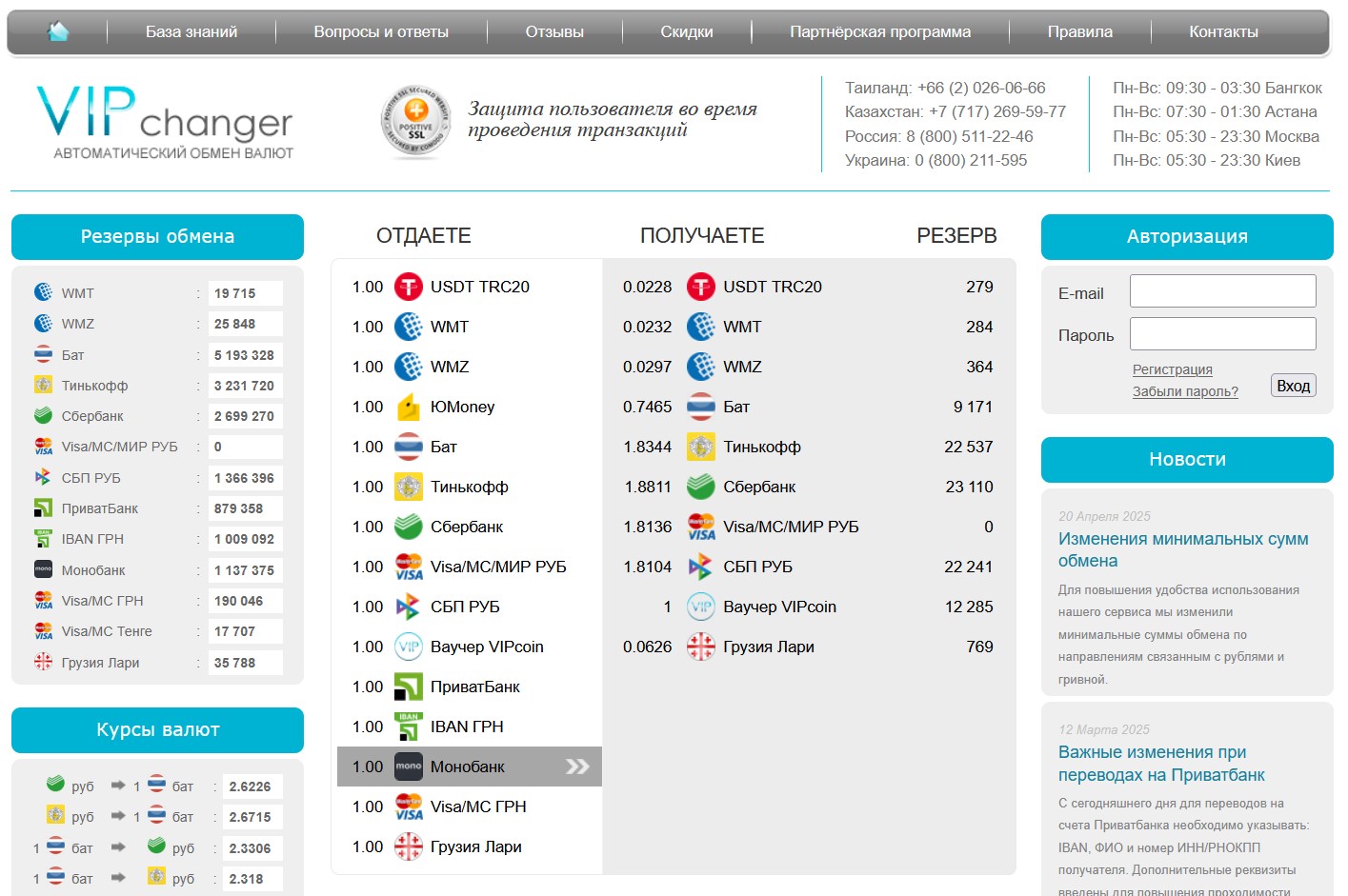Open the Правила page

[1080, 31]
